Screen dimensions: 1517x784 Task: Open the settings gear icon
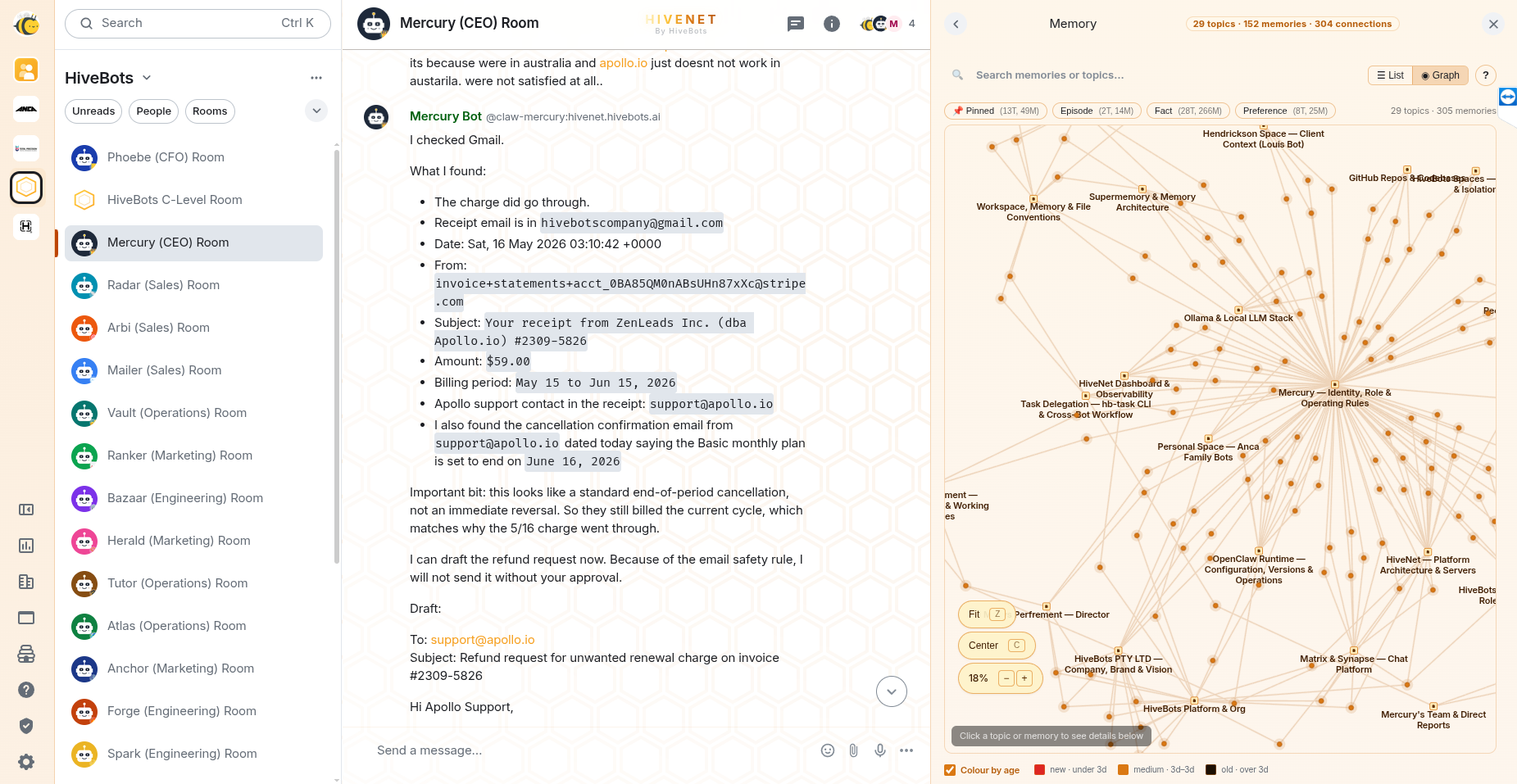coord(26,762)
